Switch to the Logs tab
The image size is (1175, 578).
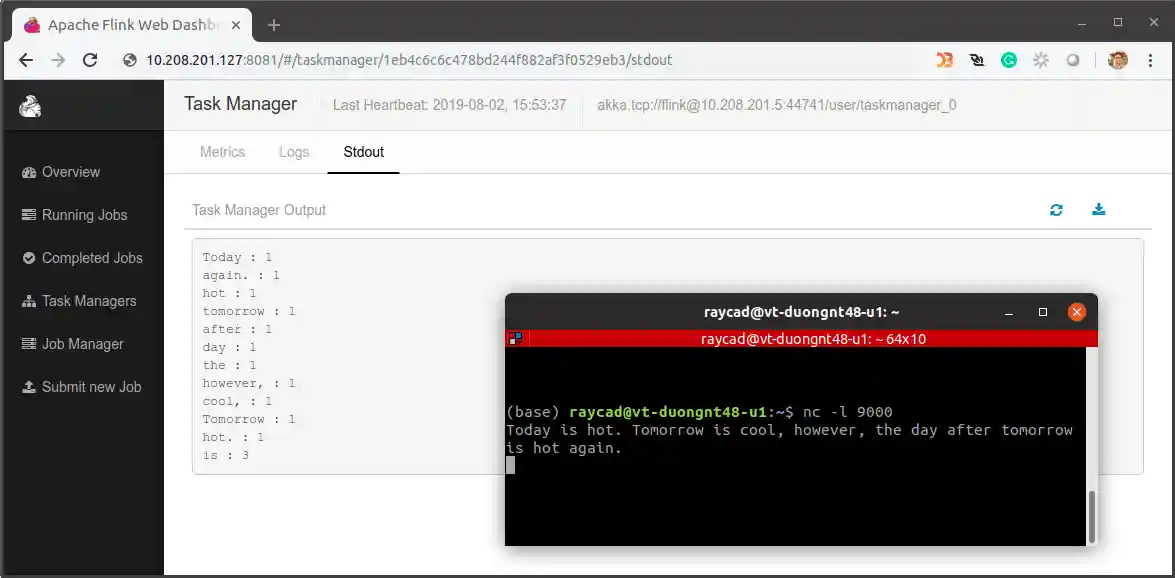click(x=294, y=152)
